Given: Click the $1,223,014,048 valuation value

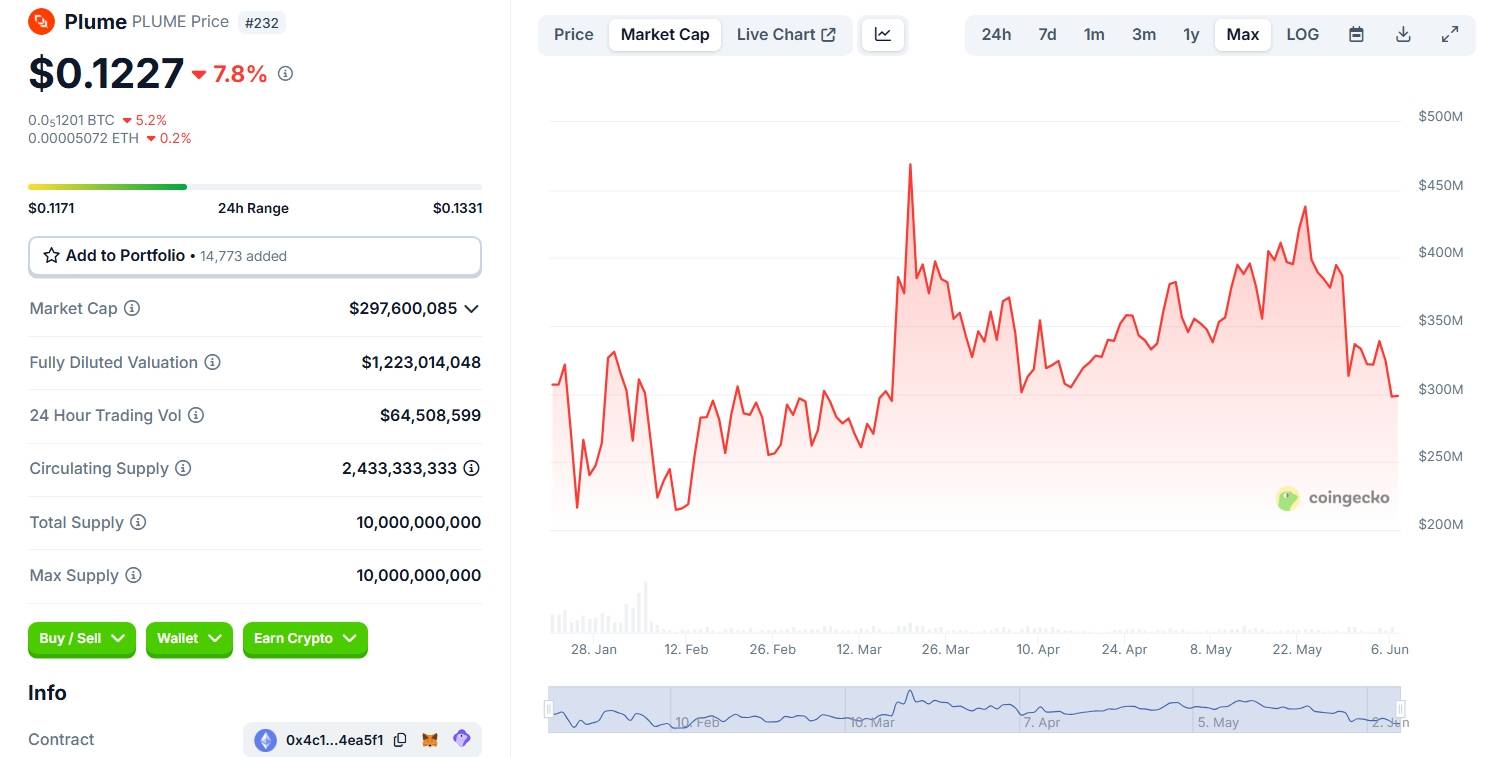Looking at the screenshot, I should (x=421, y=362).
